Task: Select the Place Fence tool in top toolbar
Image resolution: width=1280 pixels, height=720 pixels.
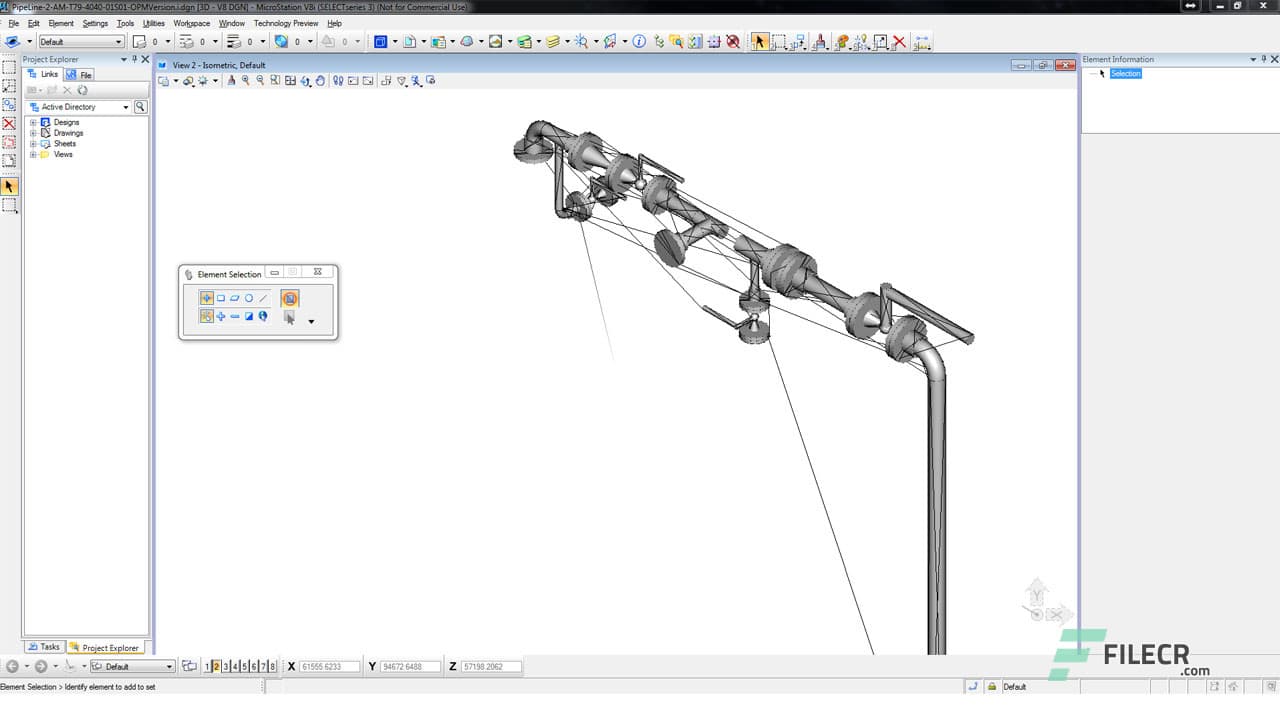Action: [779, 42]
